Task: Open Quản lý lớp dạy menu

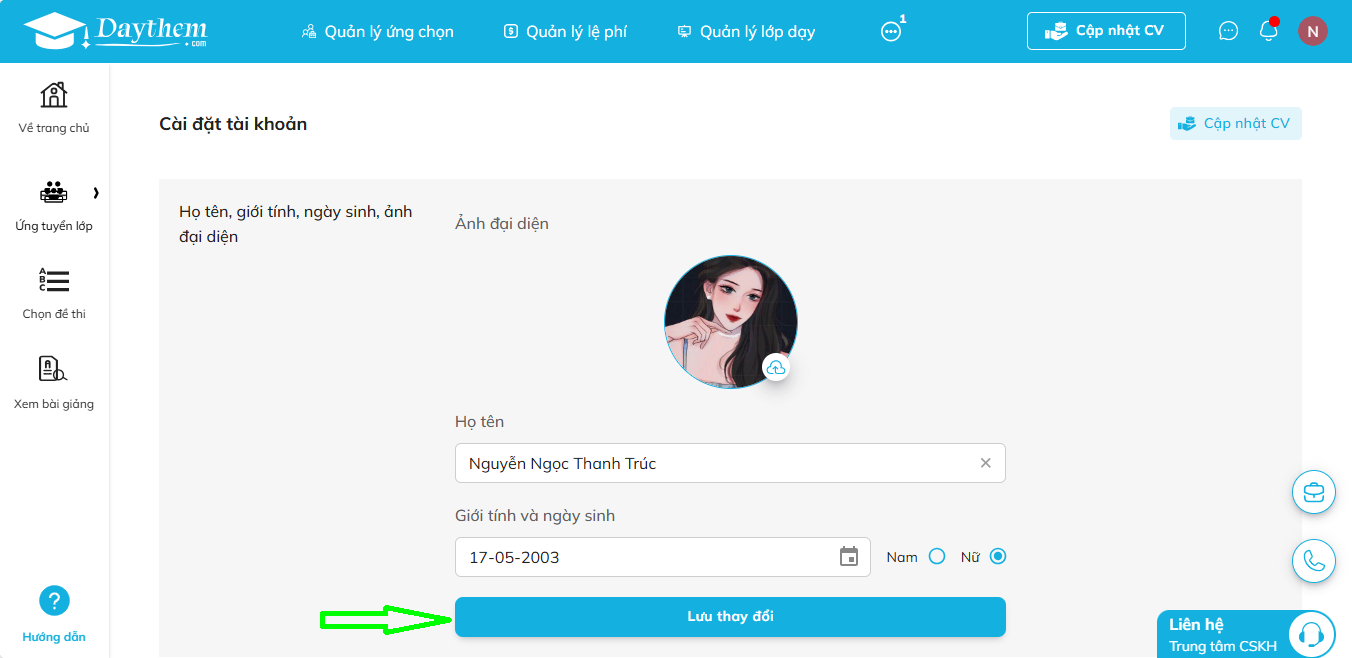Action: tap(746, 32)
